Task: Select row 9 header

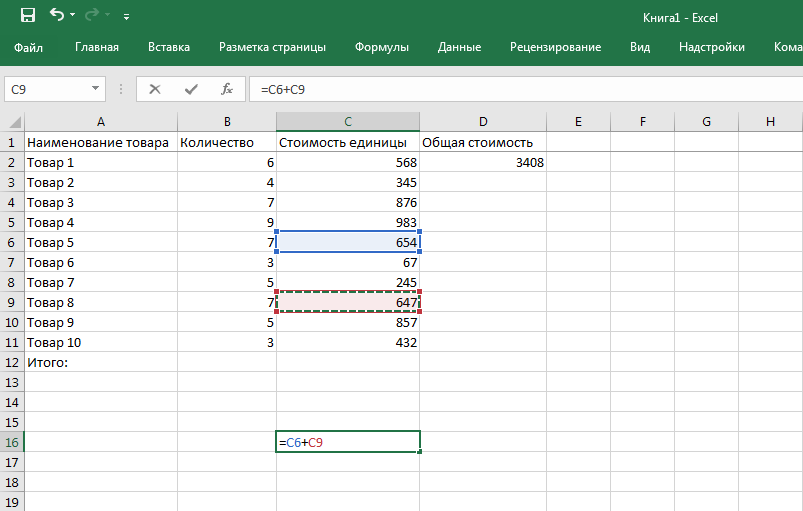Action: click(12, 302)
